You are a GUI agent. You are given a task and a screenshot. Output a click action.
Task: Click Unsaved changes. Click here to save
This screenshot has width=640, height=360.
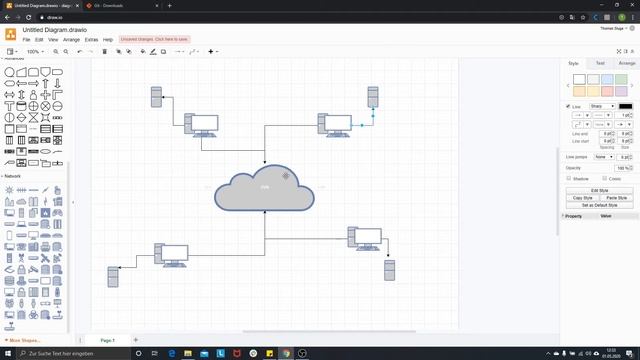pyautogui.click(x=154, y=39)
